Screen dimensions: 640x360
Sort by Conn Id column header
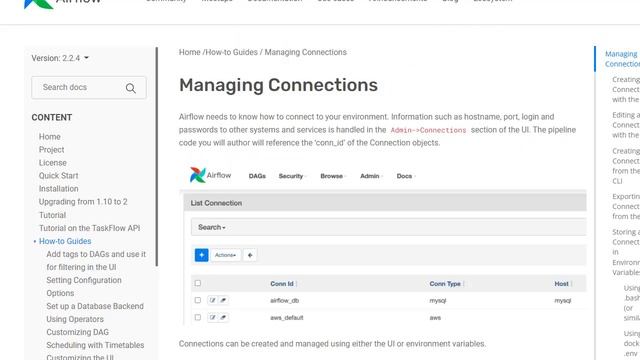click(283, 284)
